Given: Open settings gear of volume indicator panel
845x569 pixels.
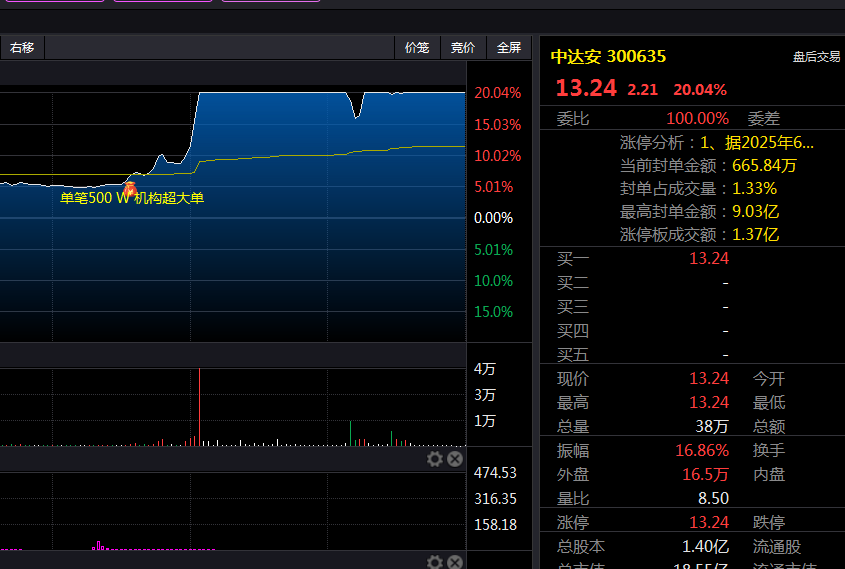Looking at the screenshot, I should (435, 459).
